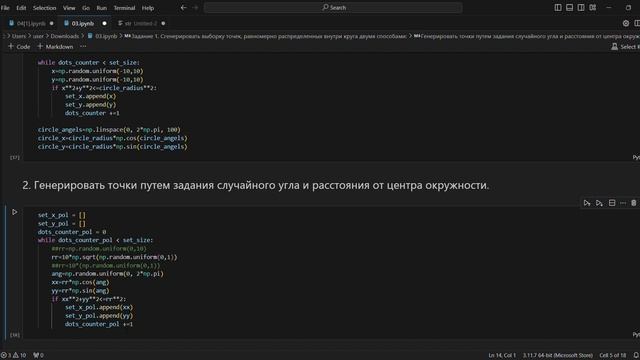Image resolution: width=640 pixels, height=360 pixels.
Task: Open the Help menu
Action: [x=148, y=8]
